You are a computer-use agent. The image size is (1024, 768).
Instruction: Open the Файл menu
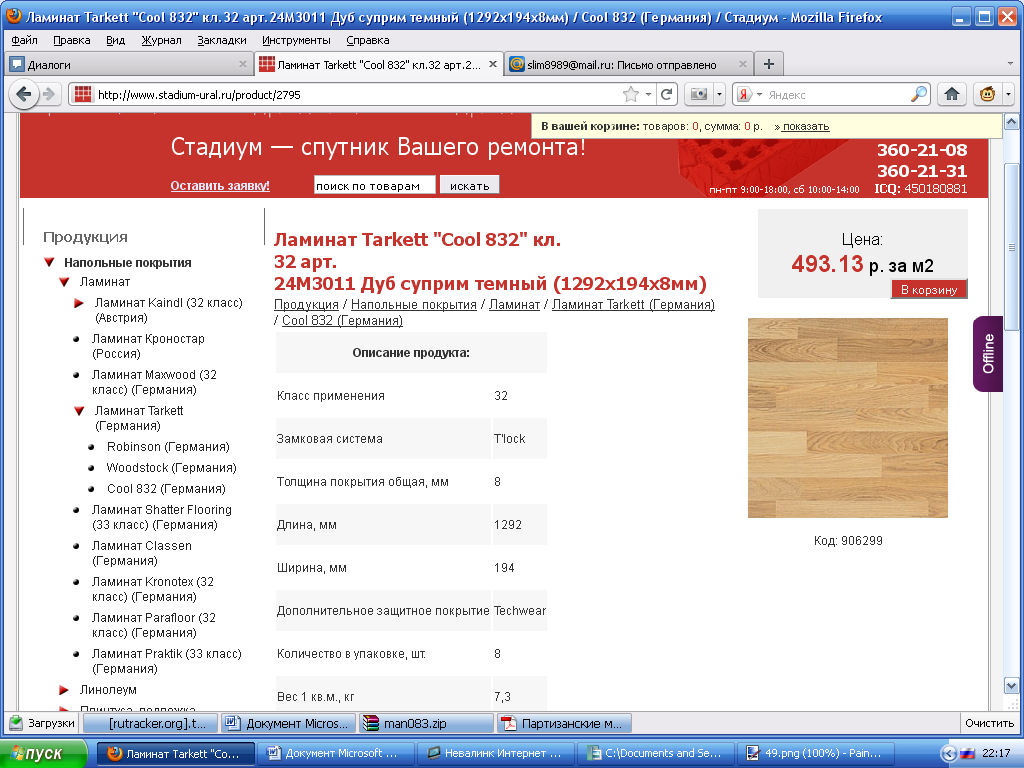pyautogui.click(x=24, y=40)
